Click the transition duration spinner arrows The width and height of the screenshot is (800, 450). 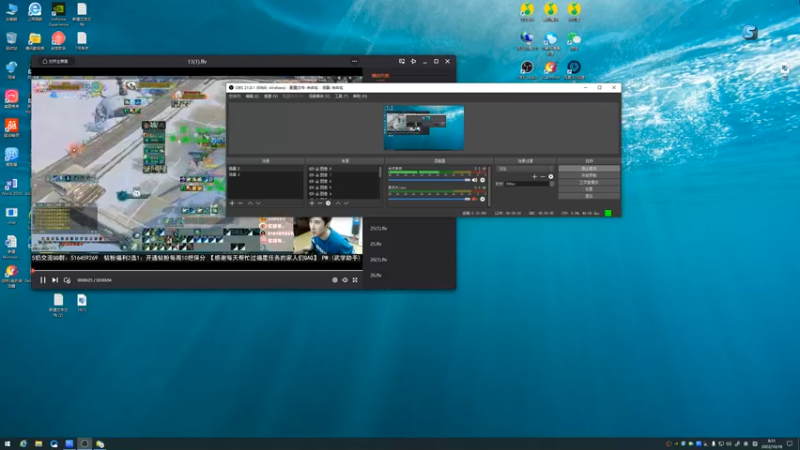click(552, 184)
